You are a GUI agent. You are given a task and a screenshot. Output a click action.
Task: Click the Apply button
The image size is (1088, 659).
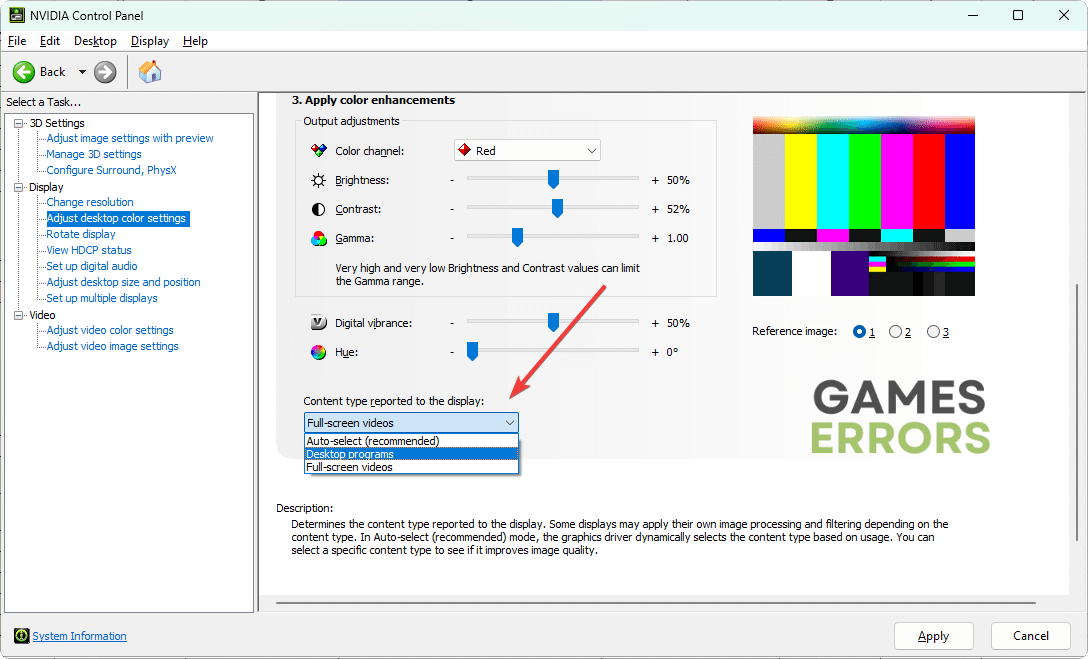click(x=933, y=635)
